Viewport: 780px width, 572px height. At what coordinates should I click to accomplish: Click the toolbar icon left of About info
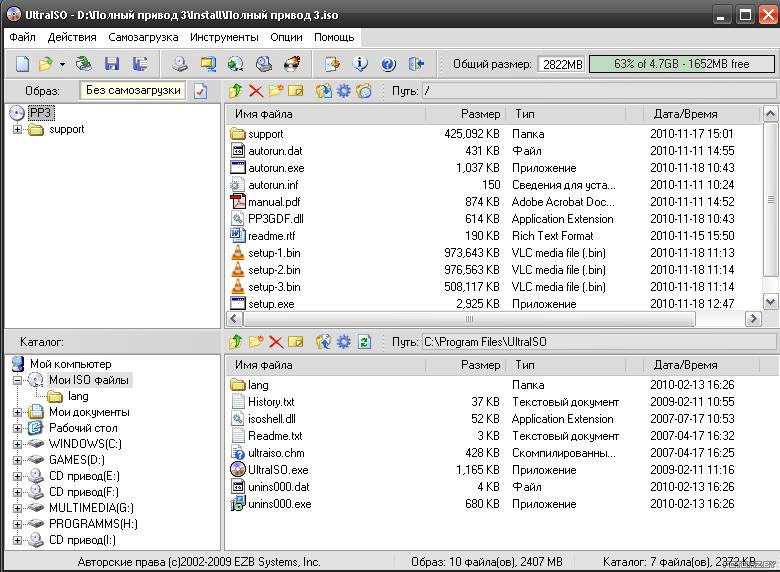pyautogui.click(x=332, y=64)
